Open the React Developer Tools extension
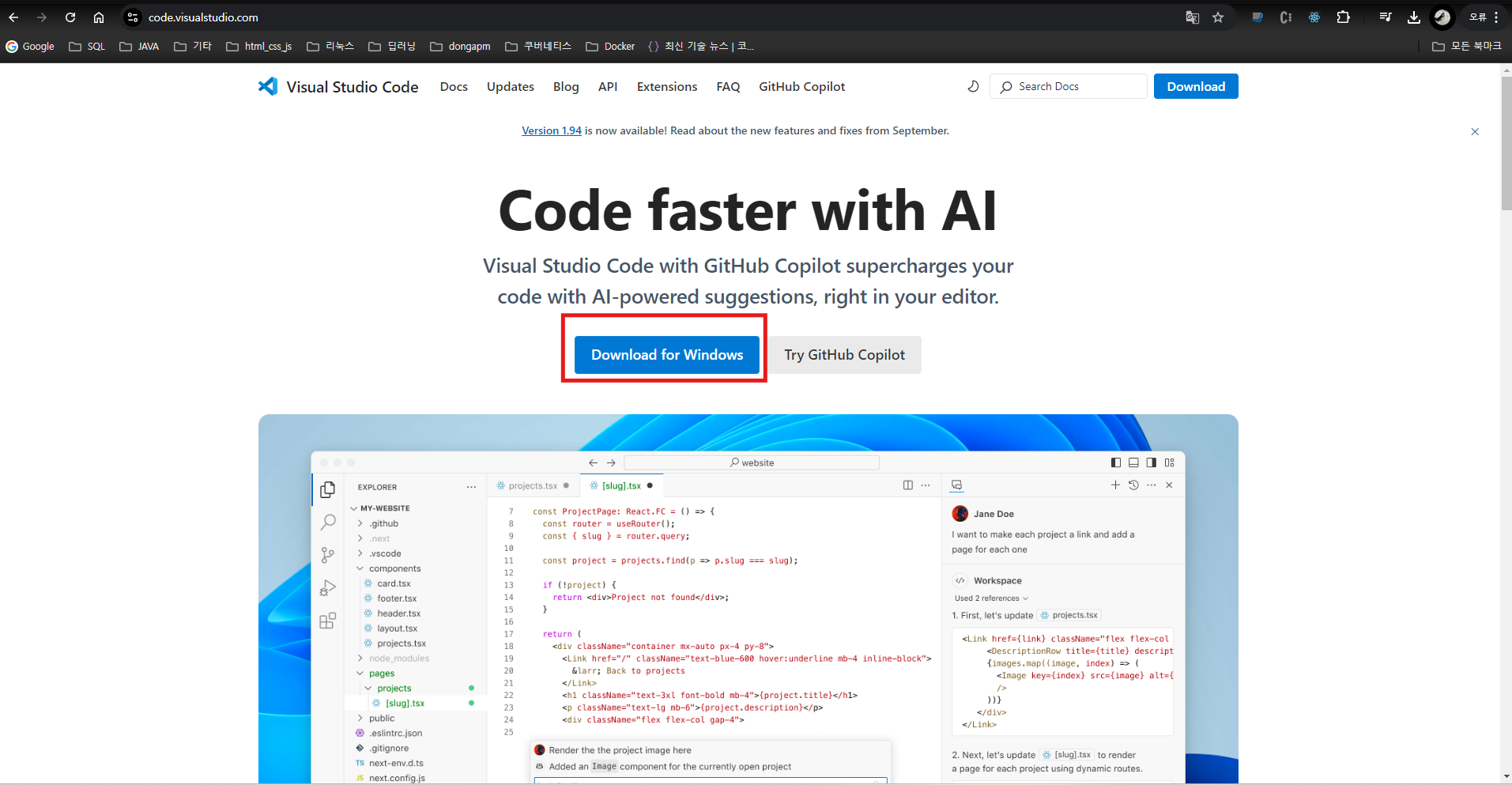Image resolution: width=1512 pixels, height=785 pixels. pos(1314,17)
